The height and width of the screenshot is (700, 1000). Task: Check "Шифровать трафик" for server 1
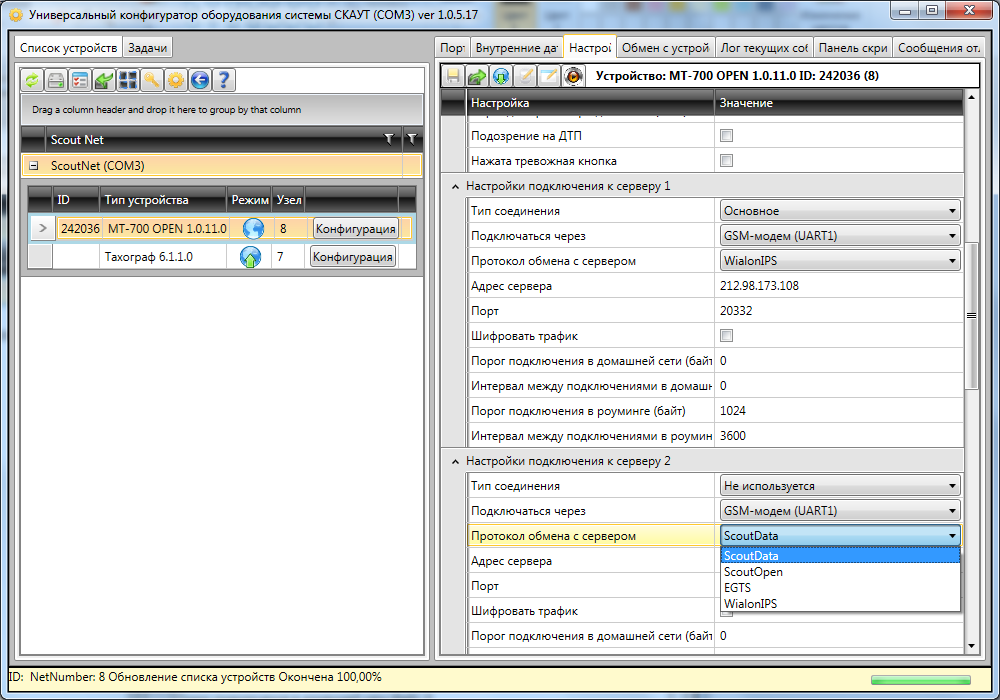point(727,336)
